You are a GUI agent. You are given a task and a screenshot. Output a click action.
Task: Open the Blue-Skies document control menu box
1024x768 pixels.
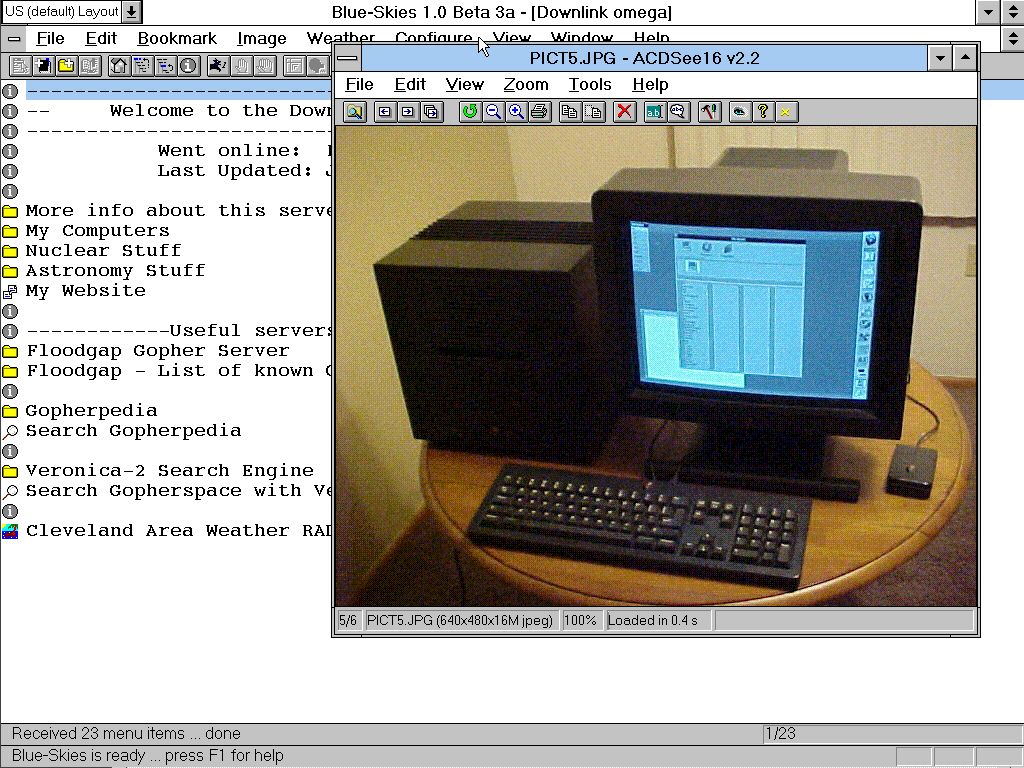(x=14, y=39)
